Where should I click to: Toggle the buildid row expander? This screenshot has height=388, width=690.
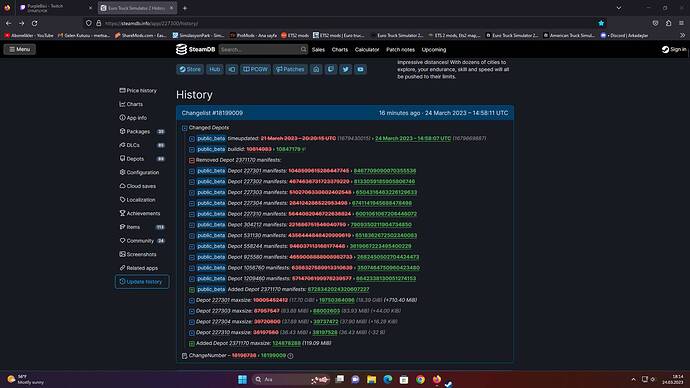coord(192,150)
